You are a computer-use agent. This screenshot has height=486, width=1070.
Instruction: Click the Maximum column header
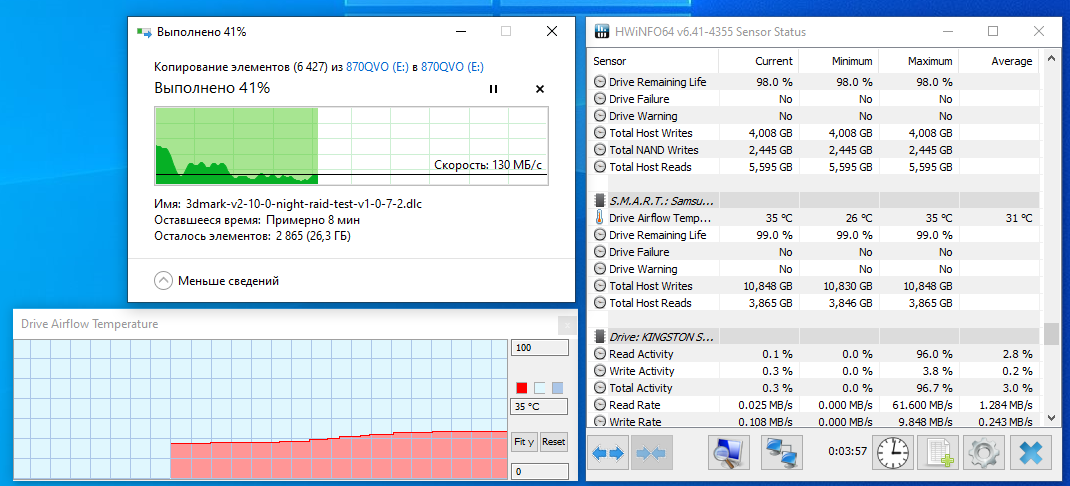(919, 61)
